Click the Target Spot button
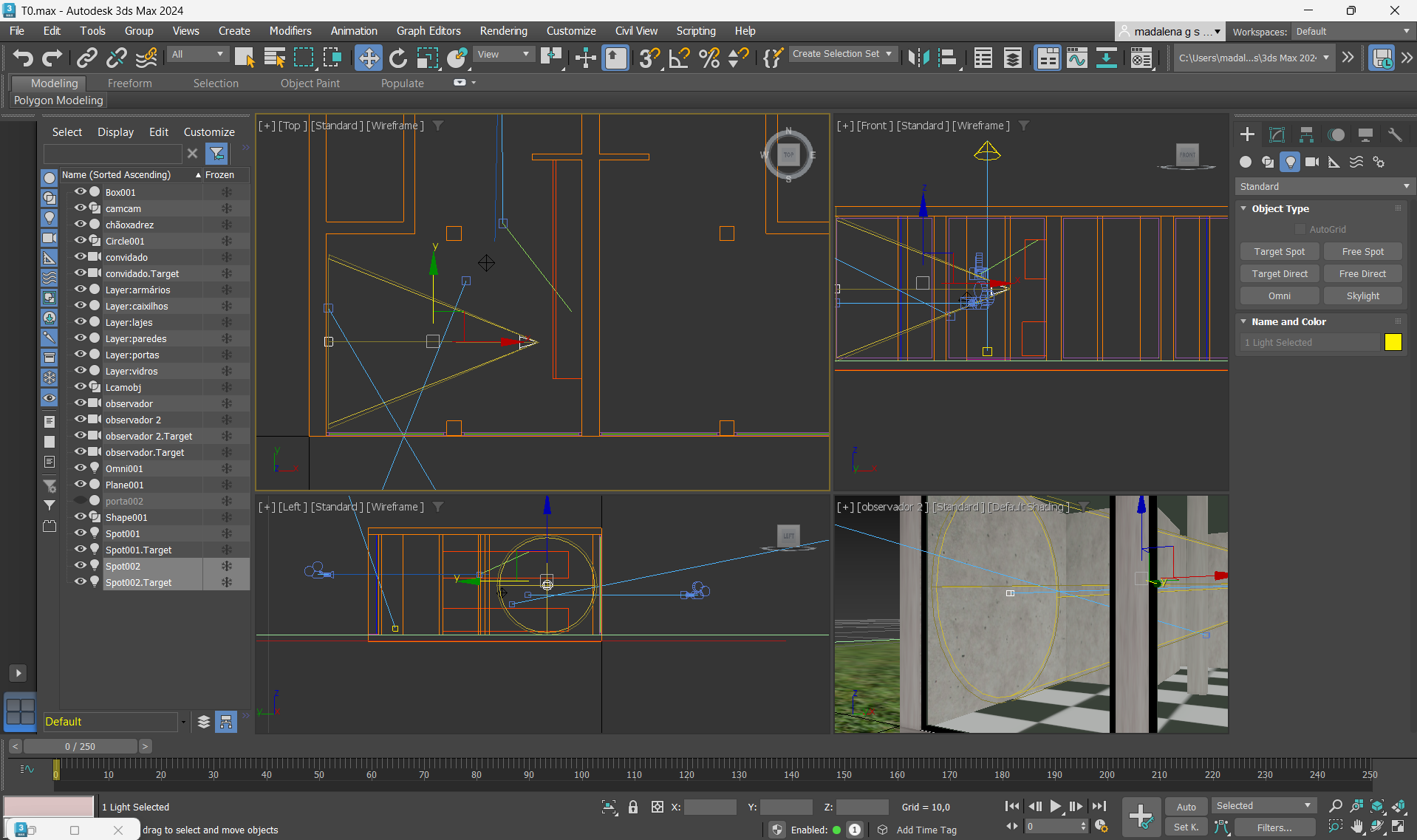This screenshot has width=1417, height=840. tap(1279, 252)
